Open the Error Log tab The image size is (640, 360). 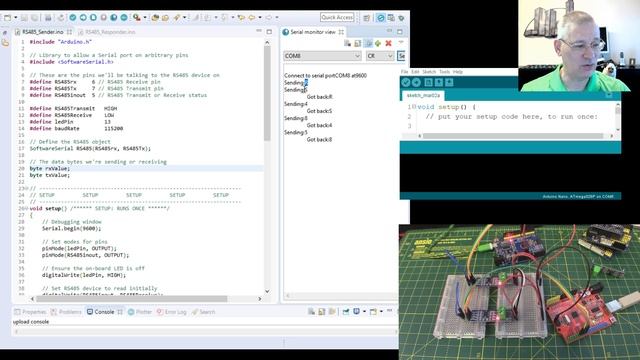pyautogui.click(x=172, y=312)
